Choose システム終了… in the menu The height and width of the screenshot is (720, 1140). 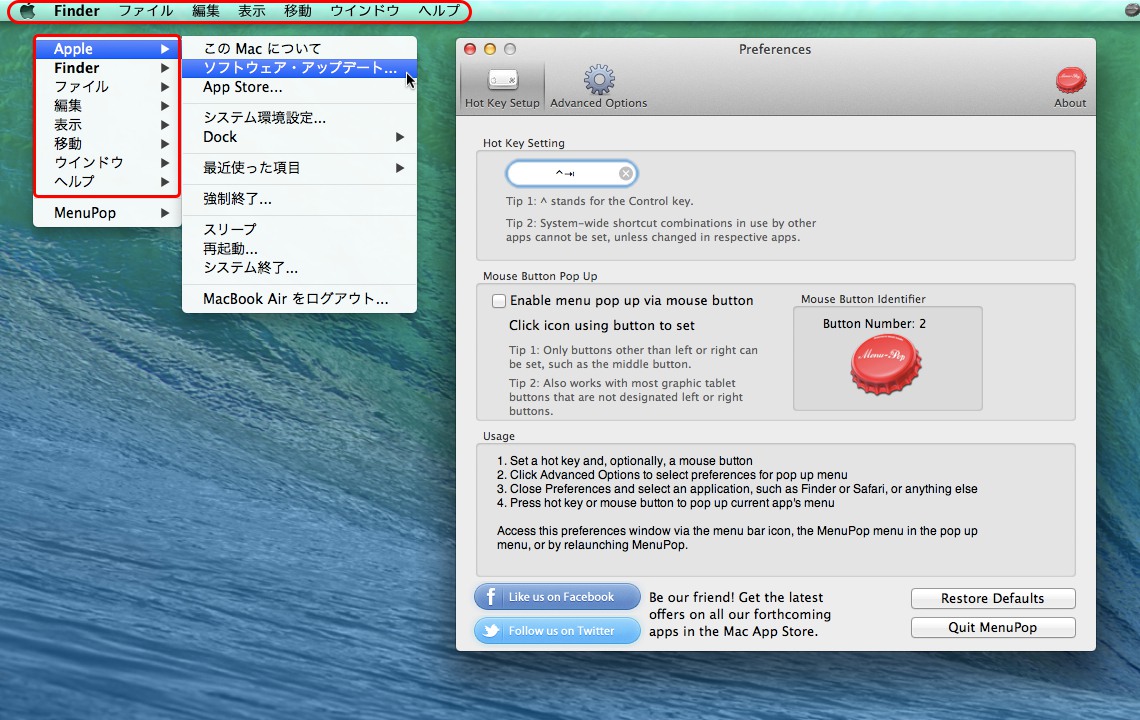coord(299,268)
